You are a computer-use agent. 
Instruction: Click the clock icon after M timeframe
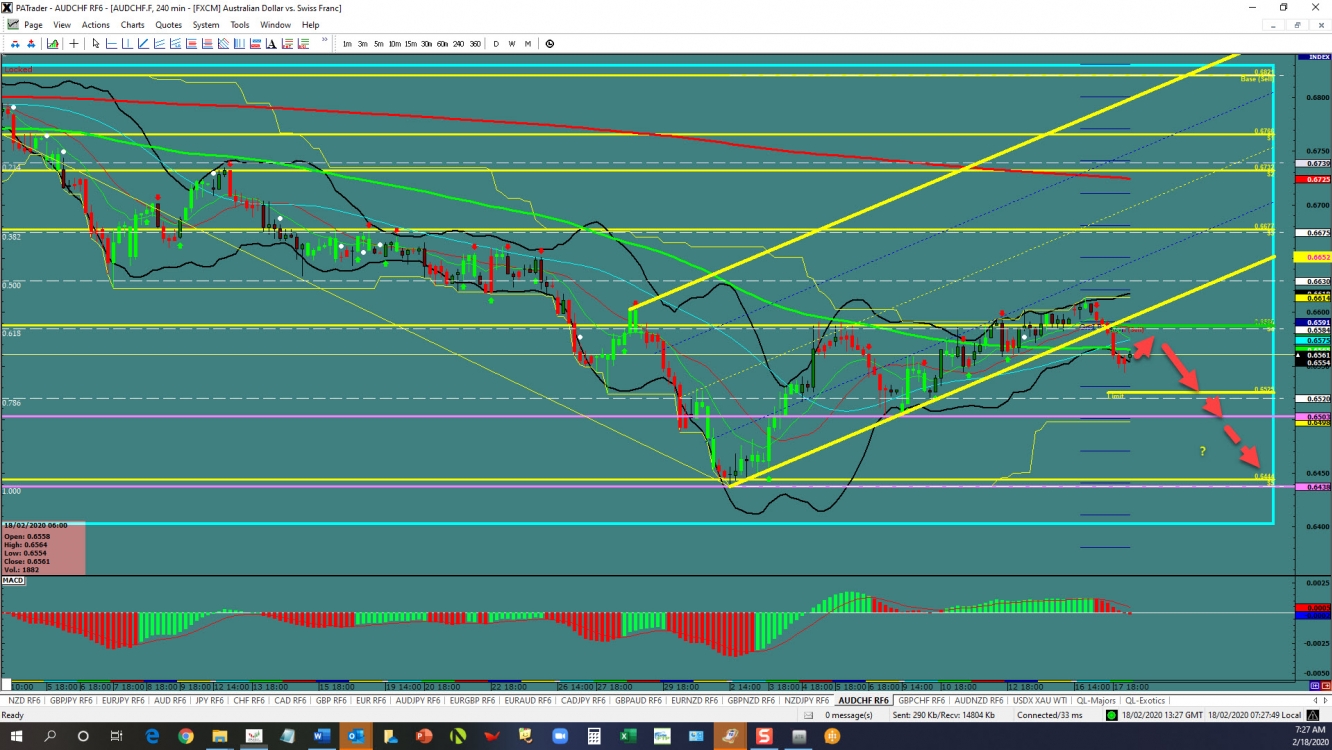click(x=550, y=44)
